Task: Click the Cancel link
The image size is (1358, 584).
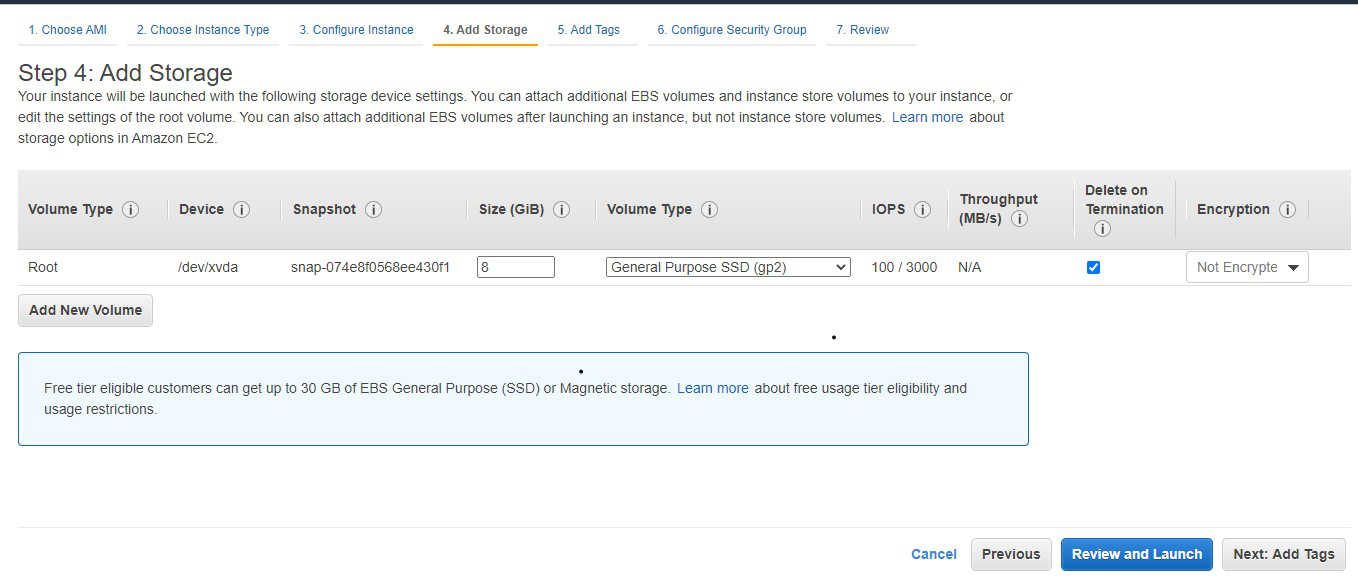Action: pyautogui.click(x=933, y=554)
